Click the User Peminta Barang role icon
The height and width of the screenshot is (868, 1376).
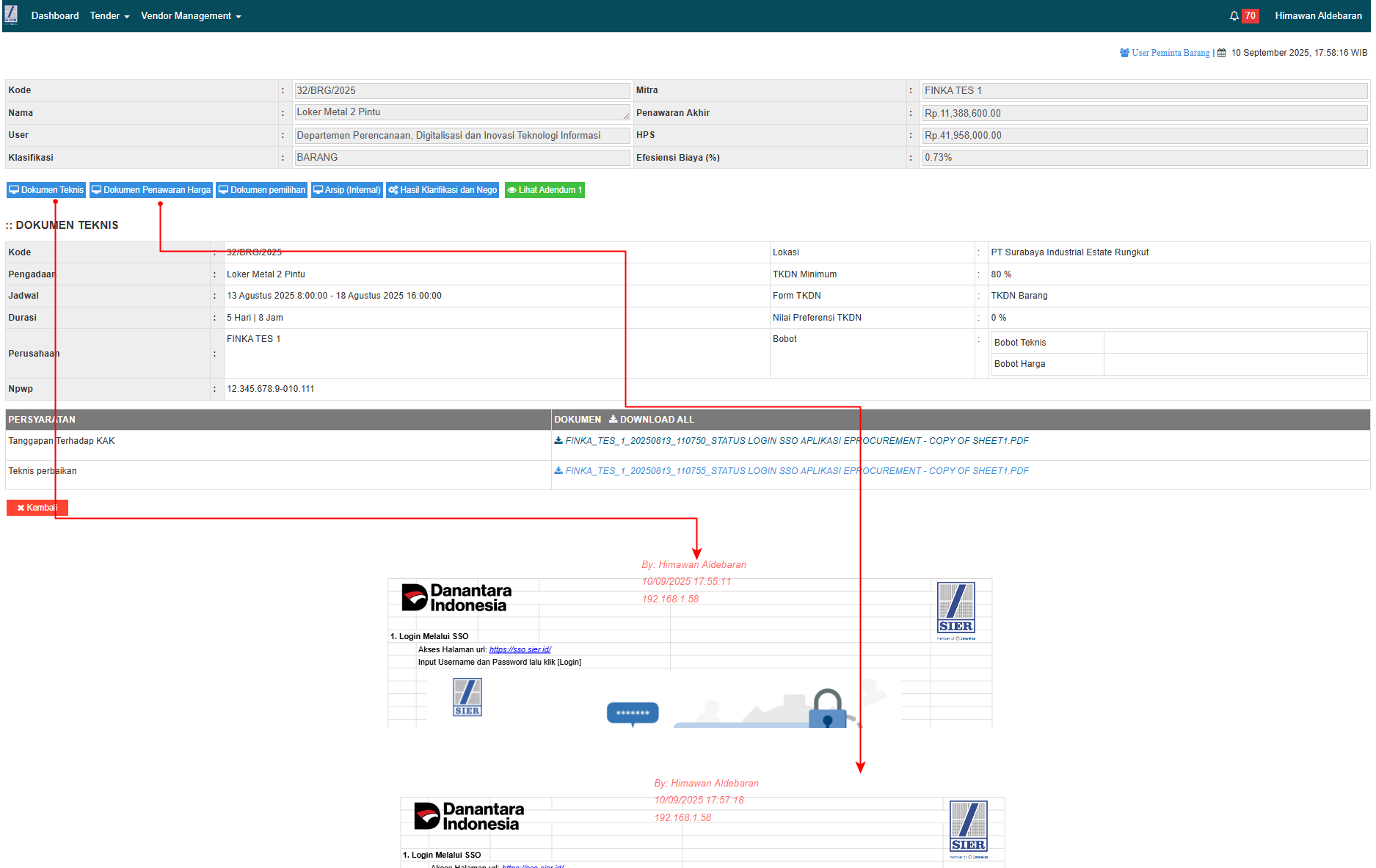coord(1124,53)
